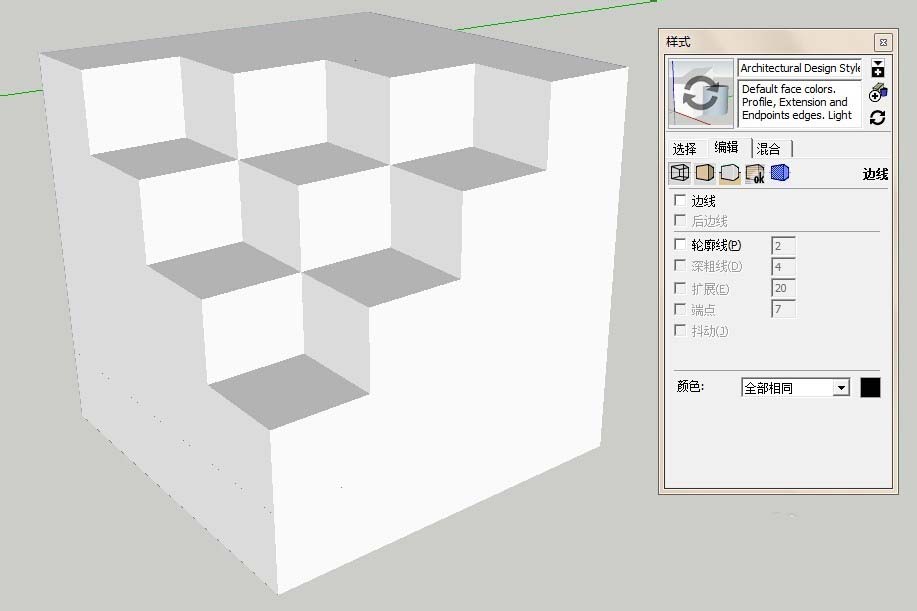The image size is (917, 611).
Task: Click the style description text field
Action: point(799,103)
